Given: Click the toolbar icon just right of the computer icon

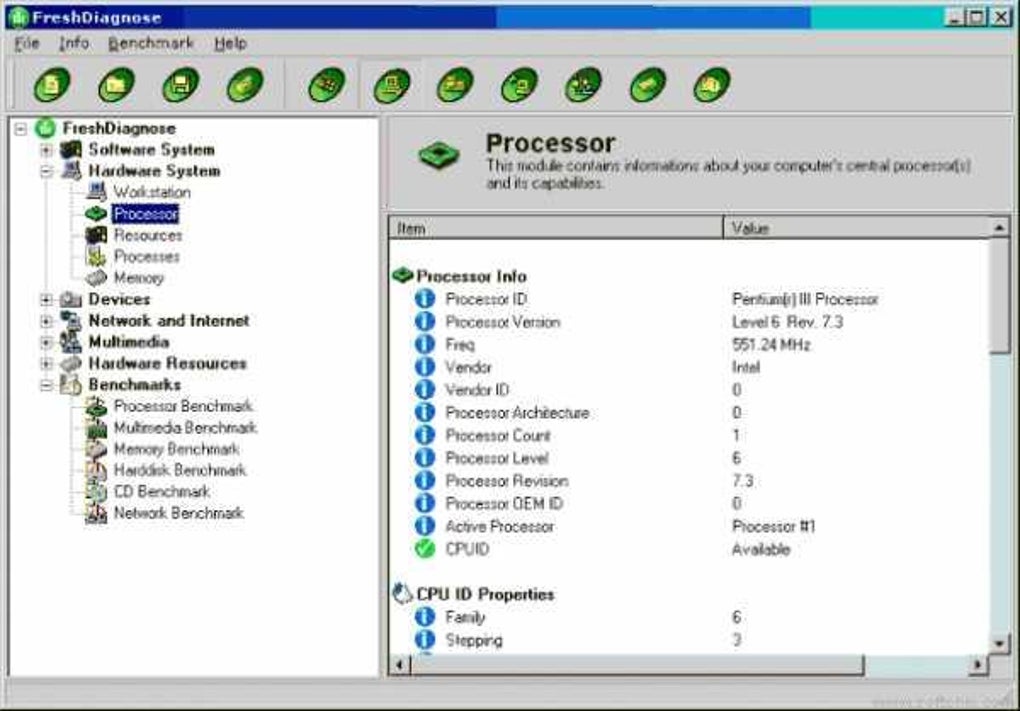Looking at the screenshot, I should [x=455, y=85].
